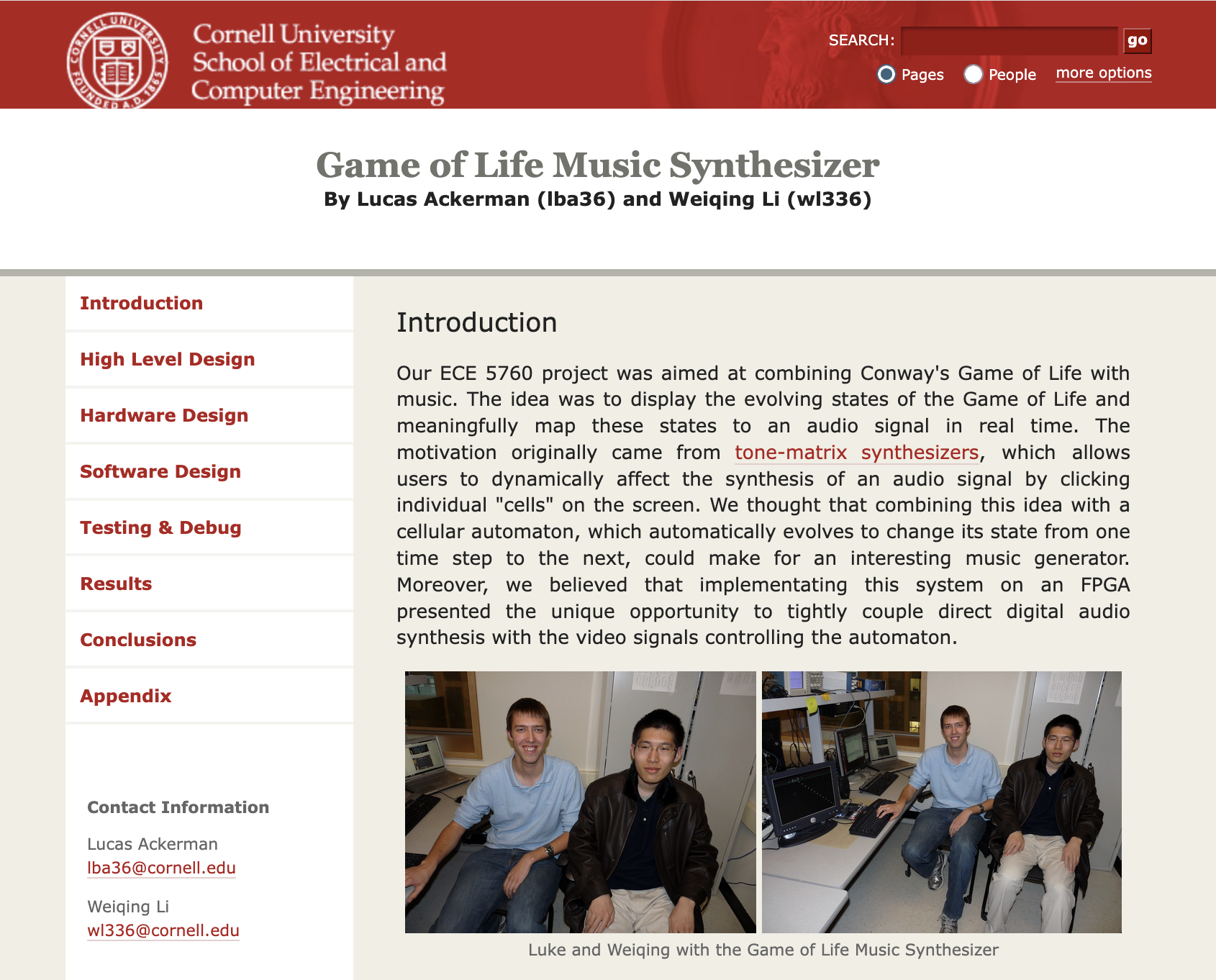Click the left close-up photo
Viewport: 1216px width, 980px height.
click(x=580, y=802)
